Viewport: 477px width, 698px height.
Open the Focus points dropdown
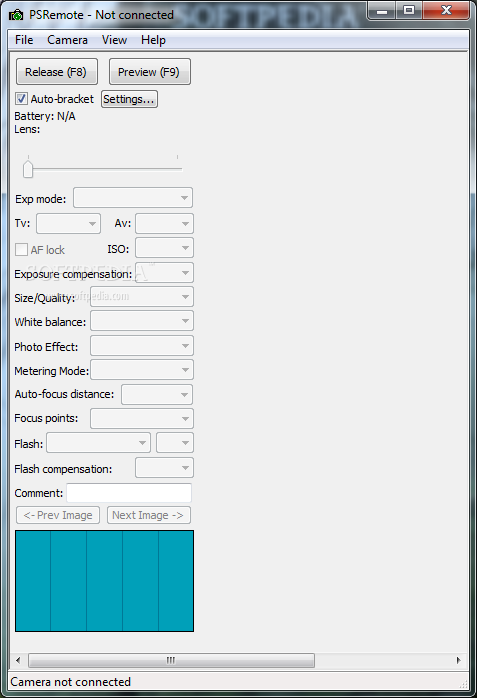[142, 418]
